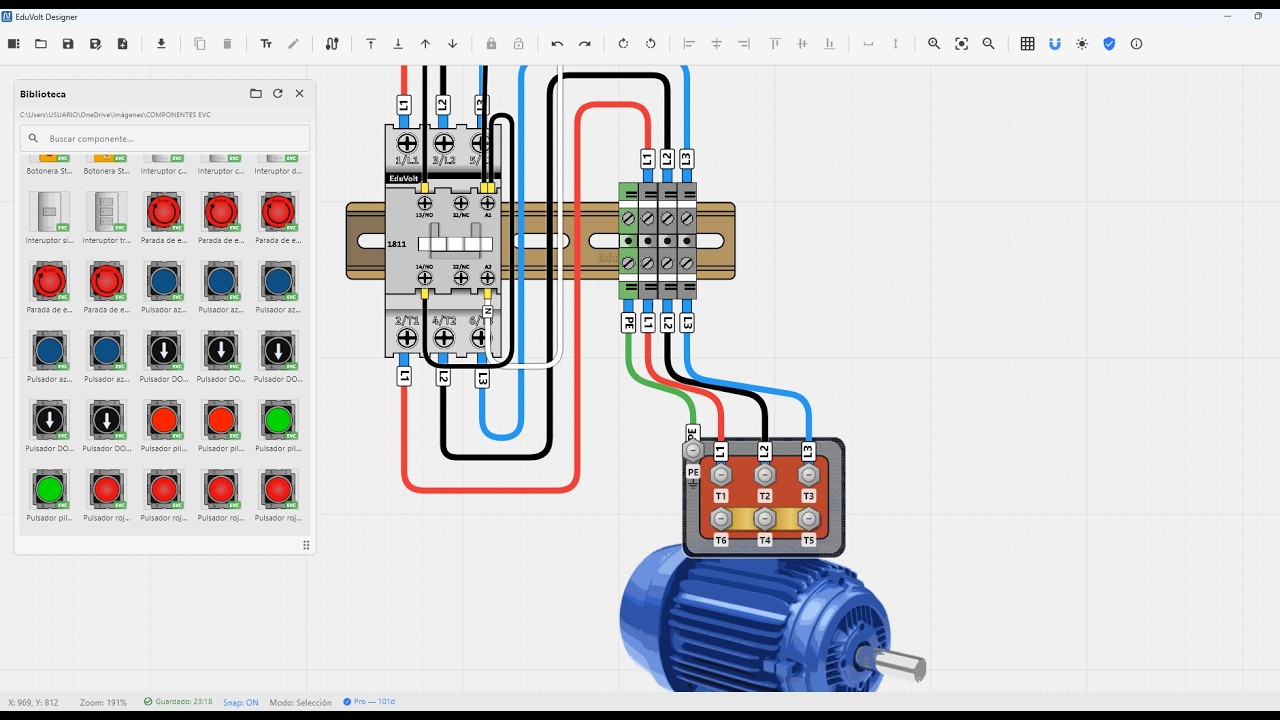Screen dimensions: 1280x720
Task: Click the align vertical middle icon
Action: coord(802,44)
